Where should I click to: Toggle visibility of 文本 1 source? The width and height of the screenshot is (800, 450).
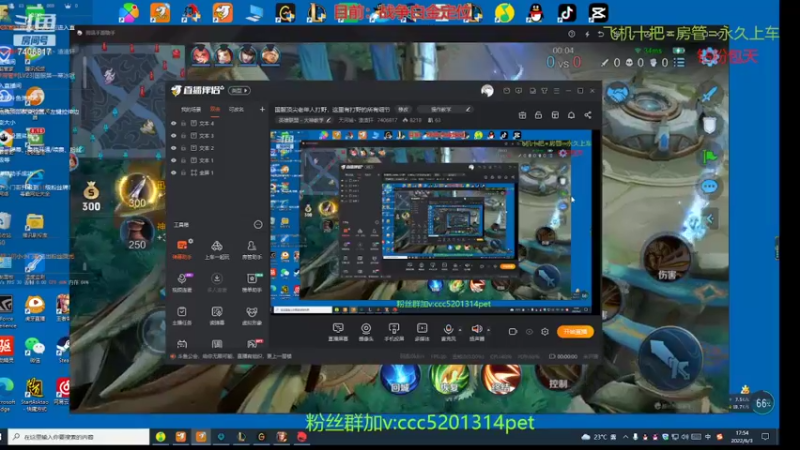tap(173, 160)
